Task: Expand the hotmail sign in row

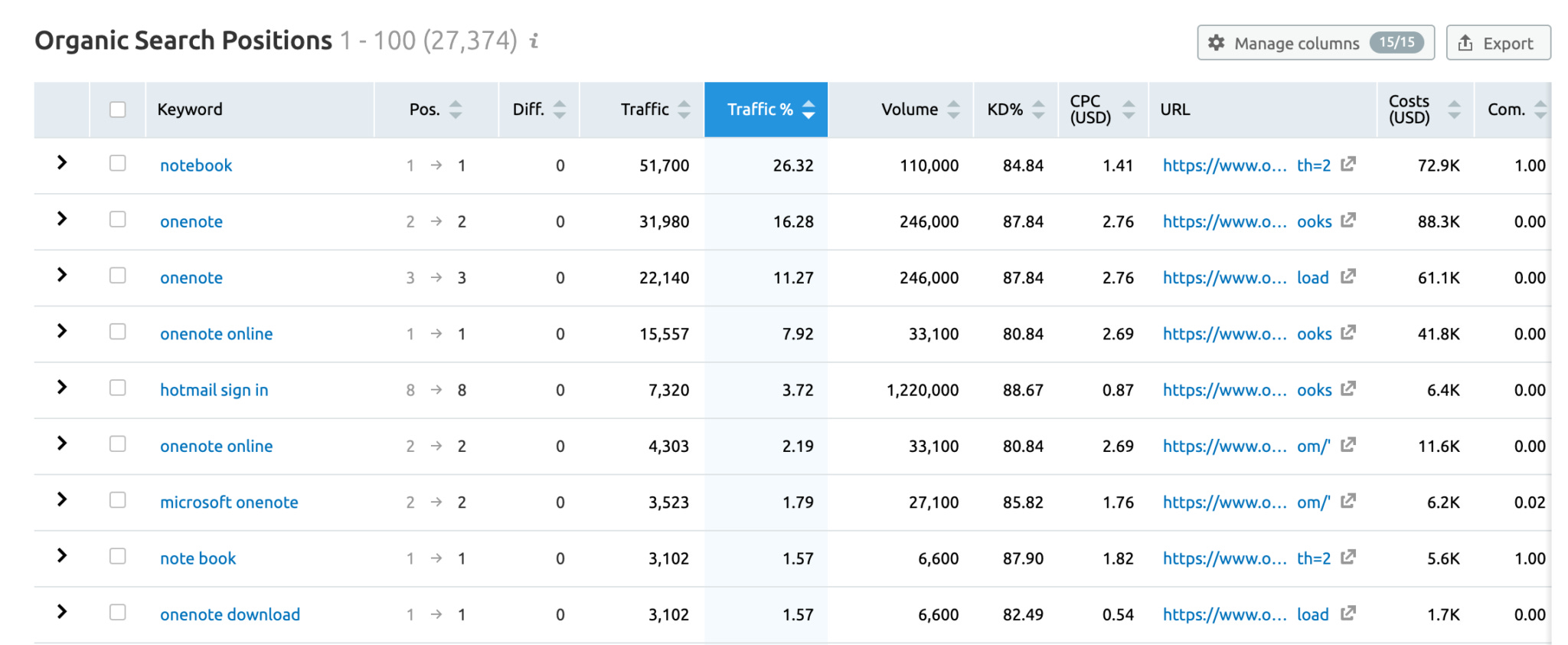Action: coord(62,387)
